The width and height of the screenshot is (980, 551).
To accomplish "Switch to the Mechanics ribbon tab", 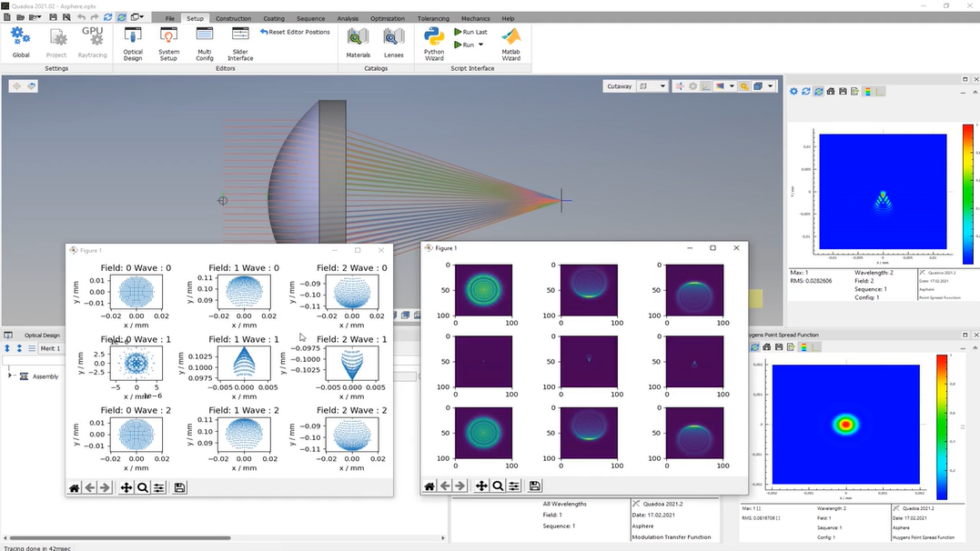I will tap(476, 19).
